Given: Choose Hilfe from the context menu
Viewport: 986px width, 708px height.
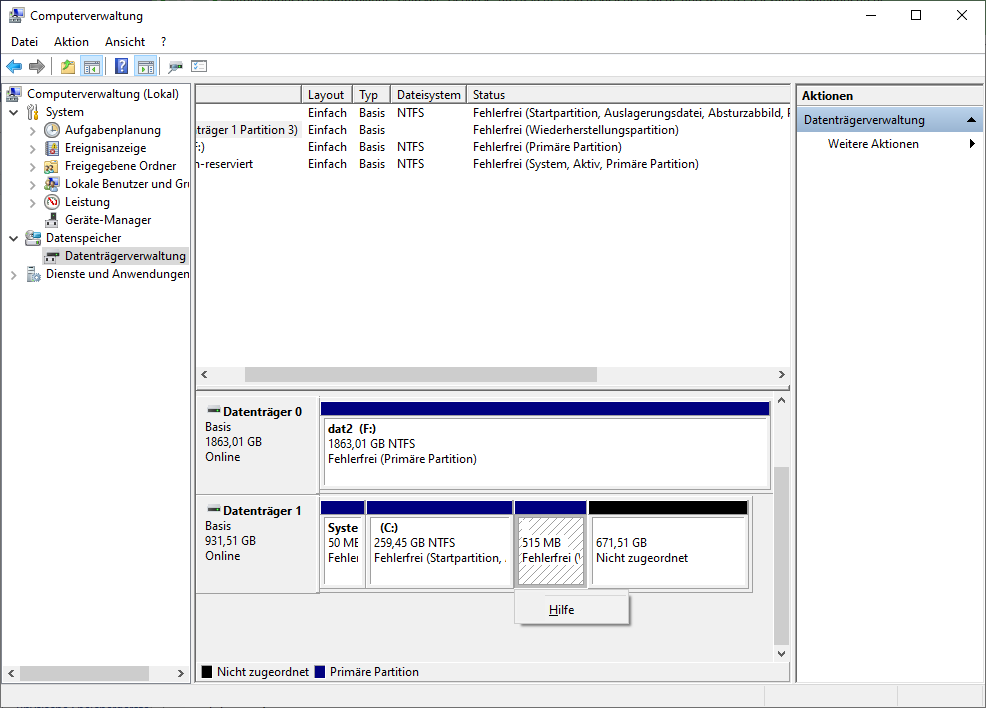Looking at the screenshot, I should tap(562, 609).
